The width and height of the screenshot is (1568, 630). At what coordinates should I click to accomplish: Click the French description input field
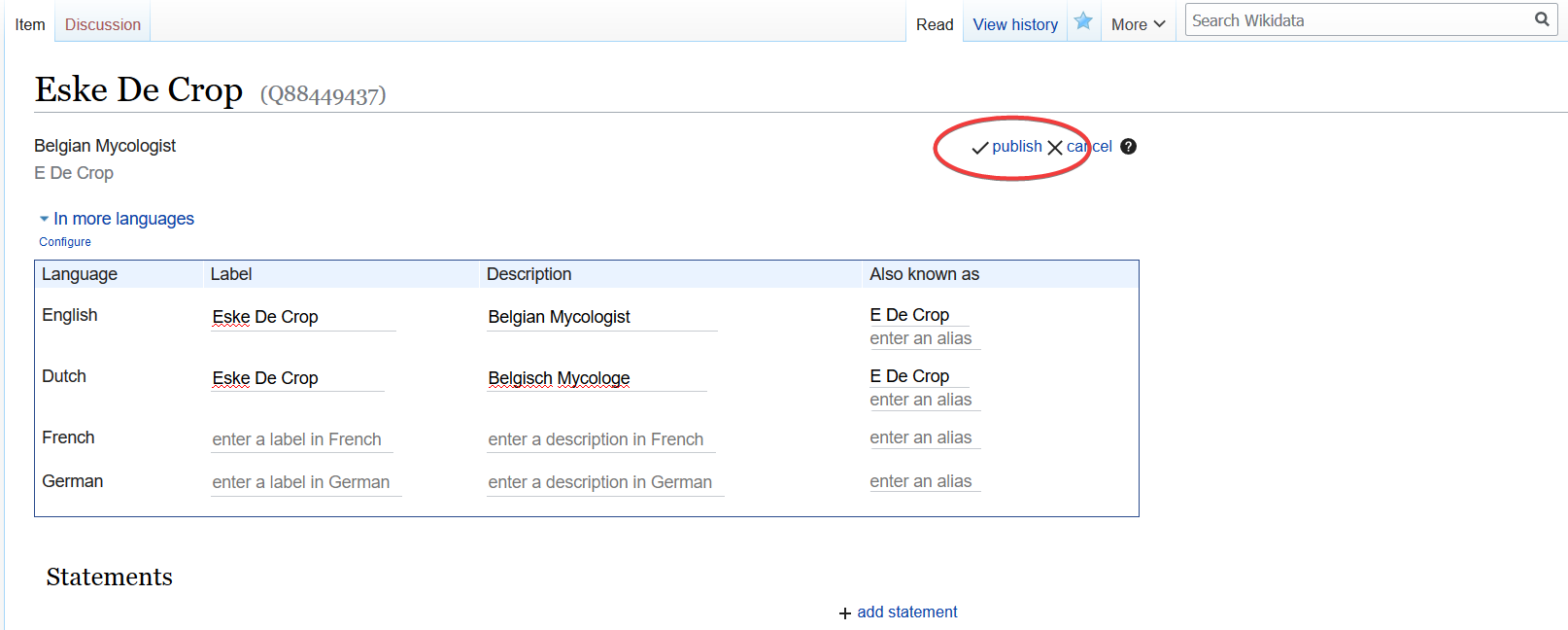[601, 439]
